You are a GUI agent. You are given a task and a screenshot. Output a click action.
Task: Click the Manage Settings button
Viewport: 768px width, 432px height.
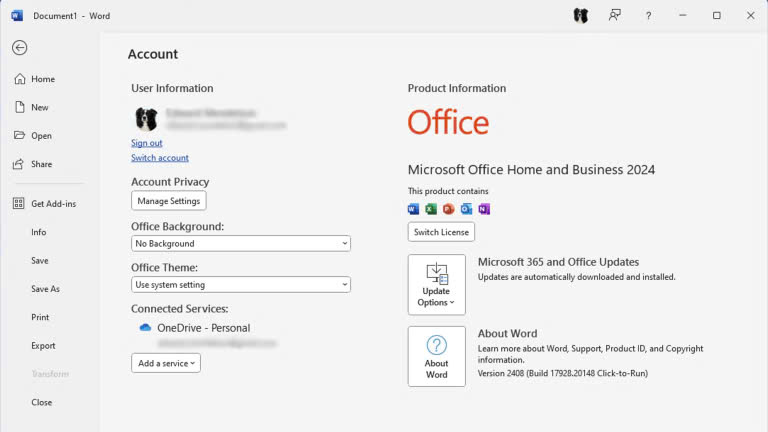tap(168, 201)
